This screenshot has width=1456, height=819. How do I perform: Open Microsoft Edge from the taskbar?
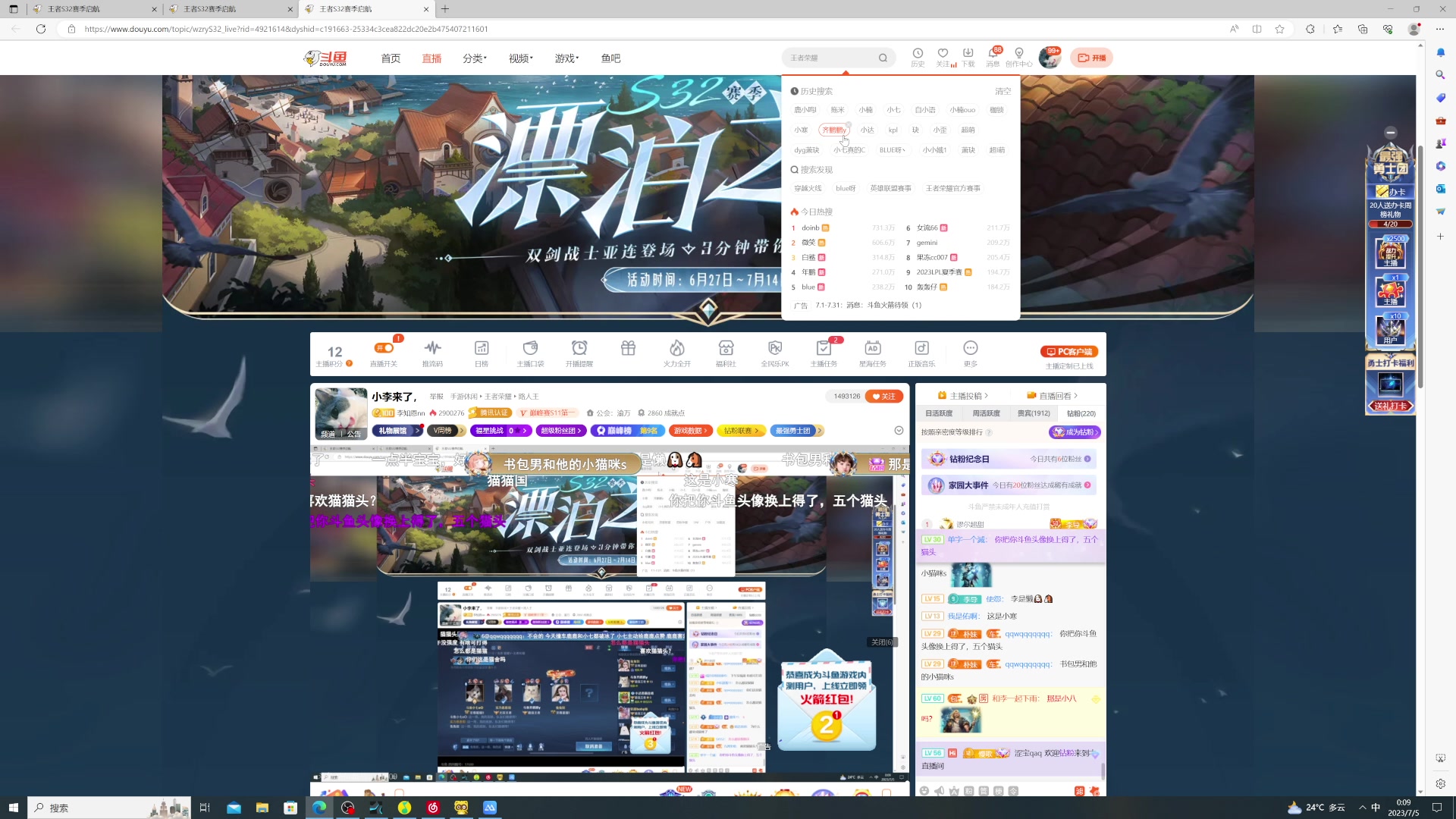pyautogui.click(x=319, y=808)
